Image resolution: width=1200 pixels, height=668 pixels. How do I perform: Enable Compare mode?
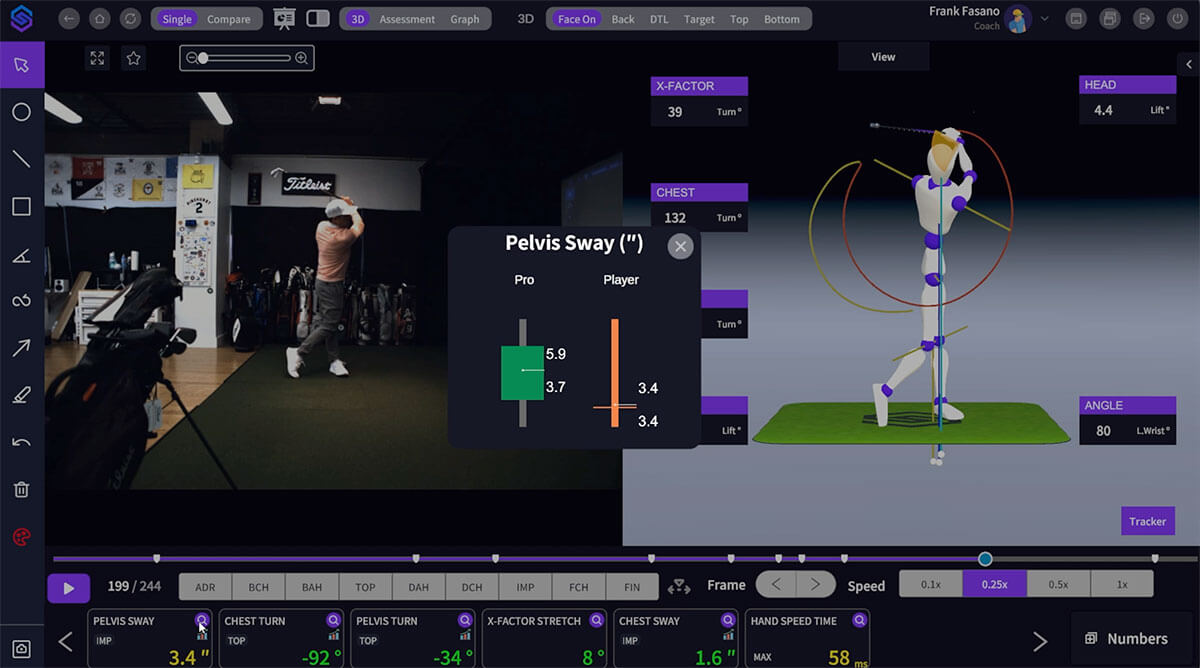pyautogui.click(x=232, y=18)
